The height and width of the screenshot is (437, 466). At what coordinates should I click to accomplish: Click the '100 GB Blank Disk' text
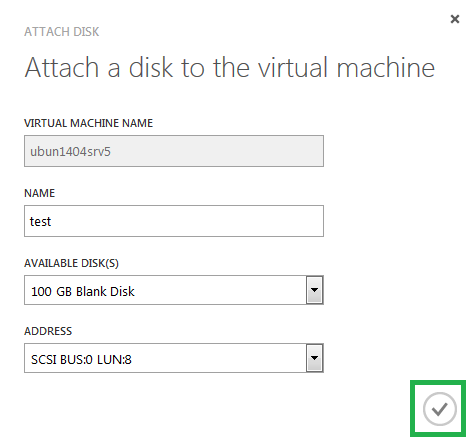click(x=83, y=292)
